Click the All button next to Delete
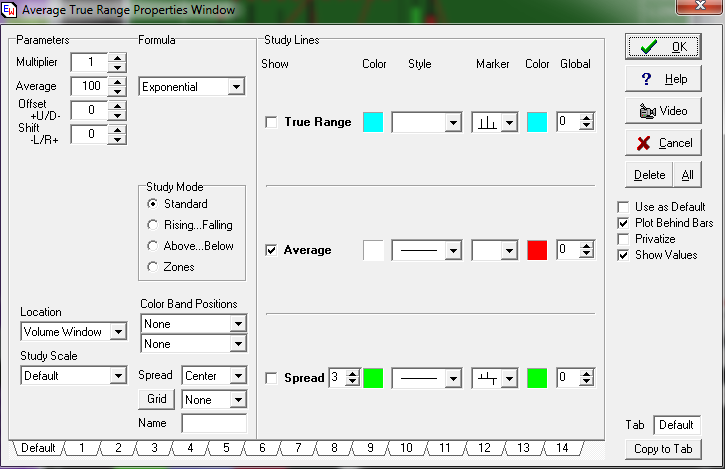 pos(688,175)
